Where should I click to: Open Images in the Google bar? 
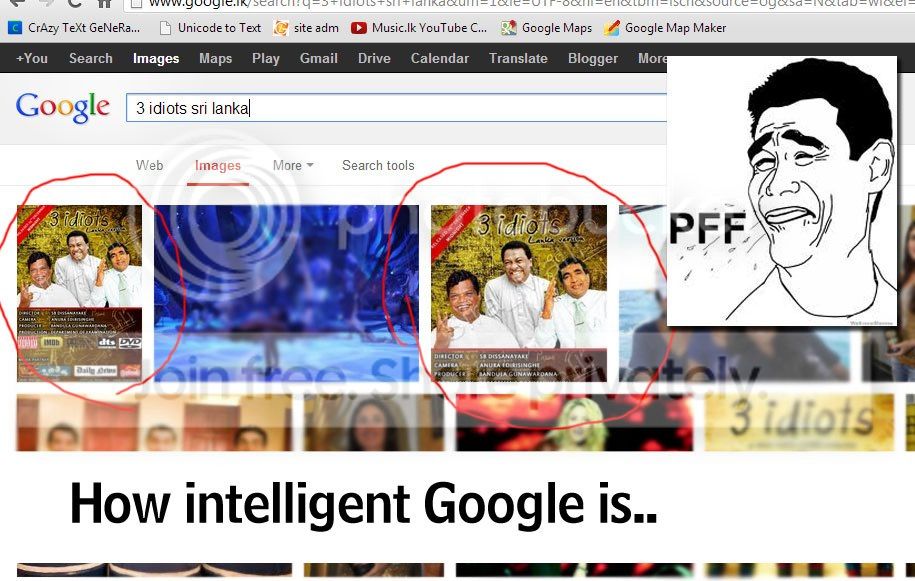156,58
